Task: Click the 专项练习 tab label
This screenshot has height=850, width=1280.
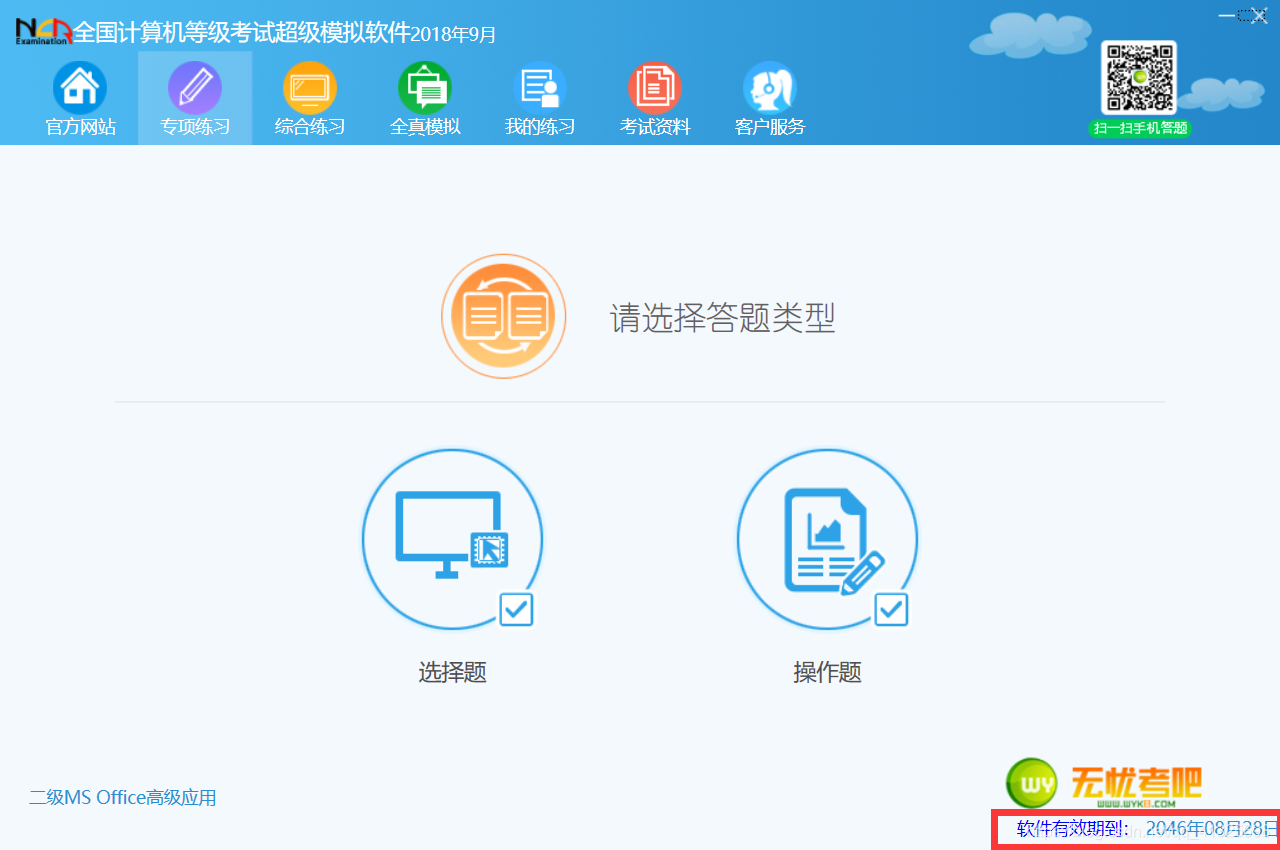Action: [x=195, y=127]
